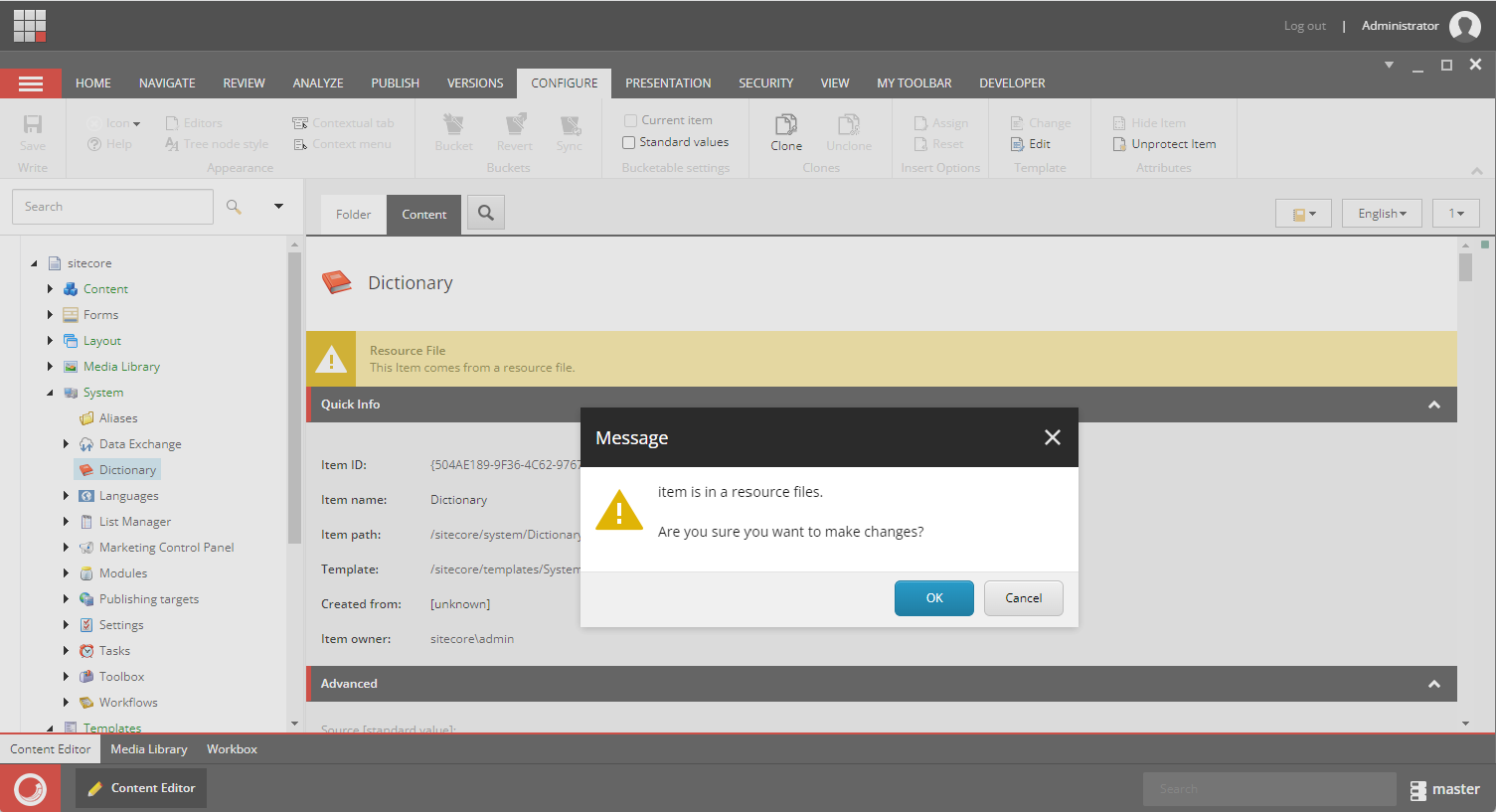
Task: Click the Hide Item icon
Action: pyautogui.click(x=1119, y=123)
